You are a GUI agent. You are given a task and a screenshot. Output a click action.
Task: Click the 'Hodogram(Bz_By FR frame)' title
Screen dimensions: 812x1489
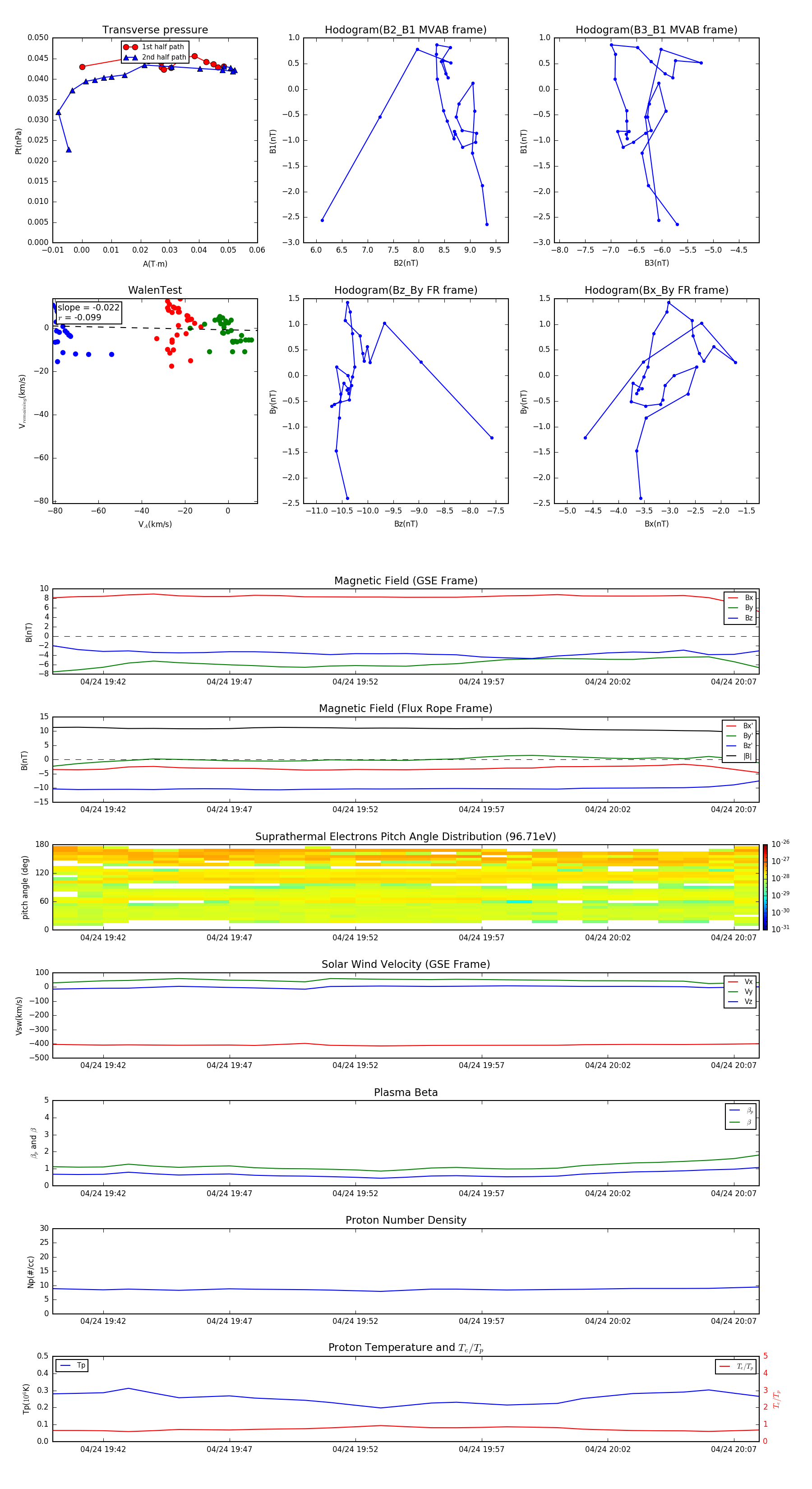406,290
